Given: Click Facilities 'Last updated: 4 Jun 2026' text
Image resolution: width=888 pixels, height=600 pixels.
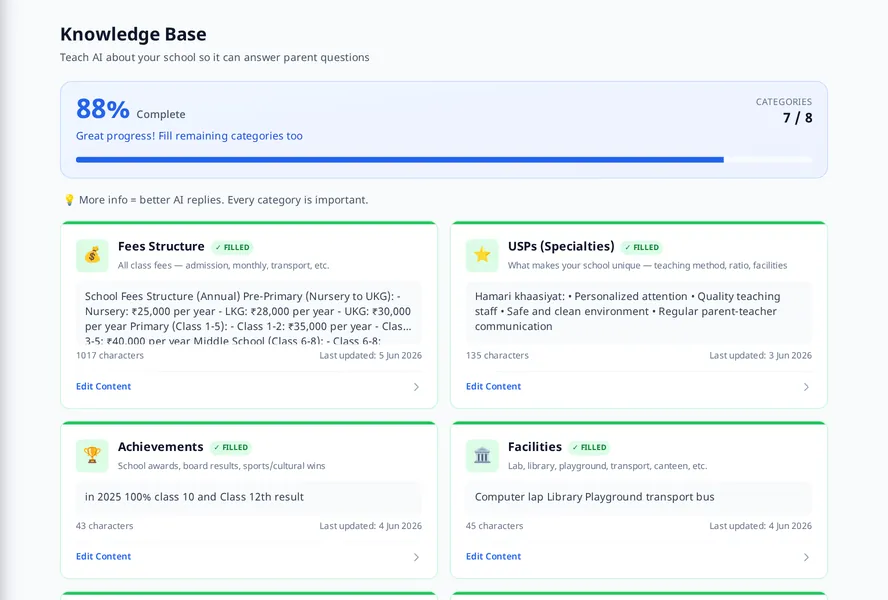Looking at the screenshot, I should point(761,526).
